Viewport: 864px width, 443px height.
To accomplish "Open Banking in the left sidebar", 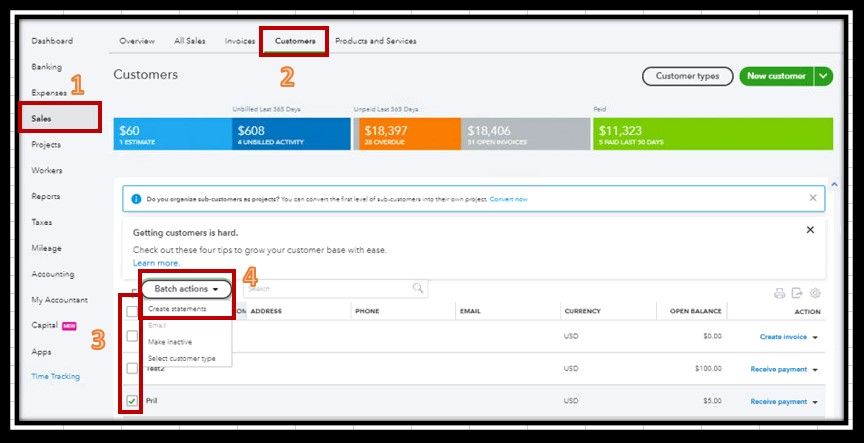I will 46,67.
